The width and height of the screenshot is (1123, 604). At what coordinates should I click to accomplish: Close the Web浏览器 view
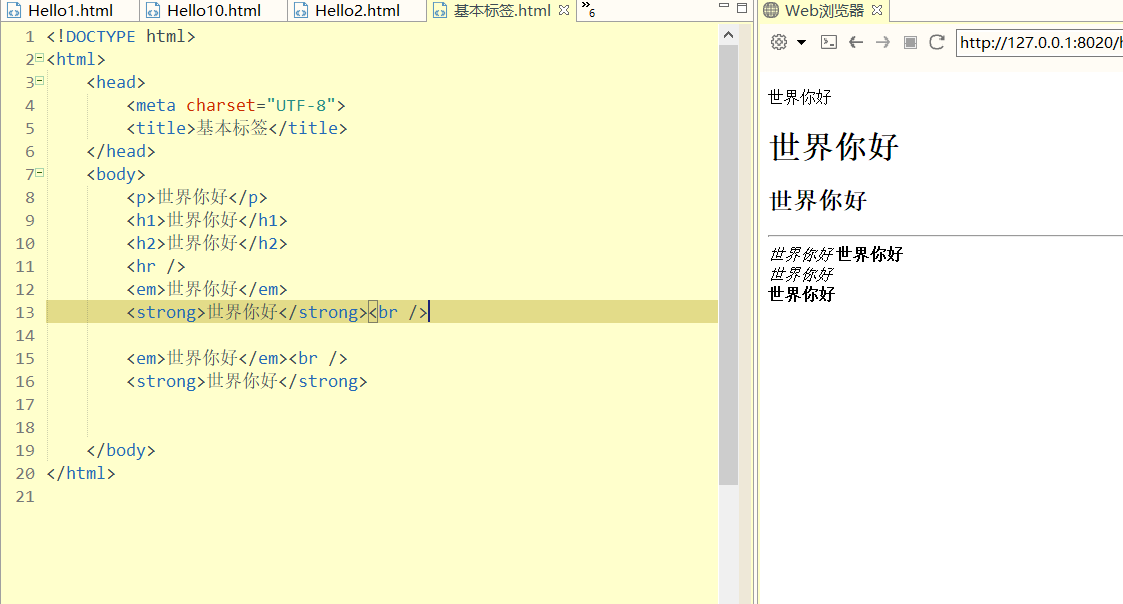click(877, 10)
